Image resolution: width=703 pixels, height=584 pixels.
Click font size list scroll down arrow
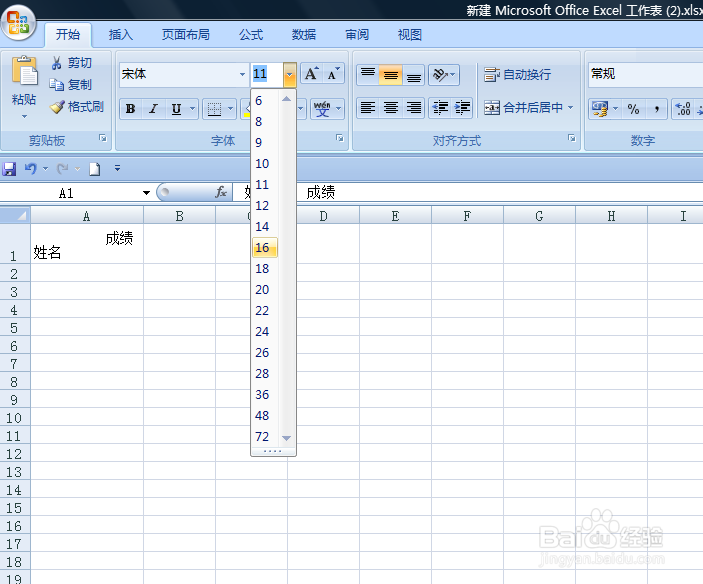[x=287, y=438]
